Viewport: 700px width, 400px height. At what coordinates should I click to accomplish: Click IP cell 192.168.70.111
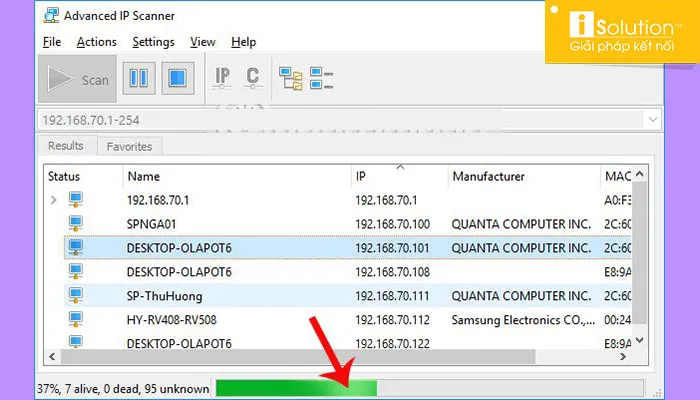tap(392, 296)
